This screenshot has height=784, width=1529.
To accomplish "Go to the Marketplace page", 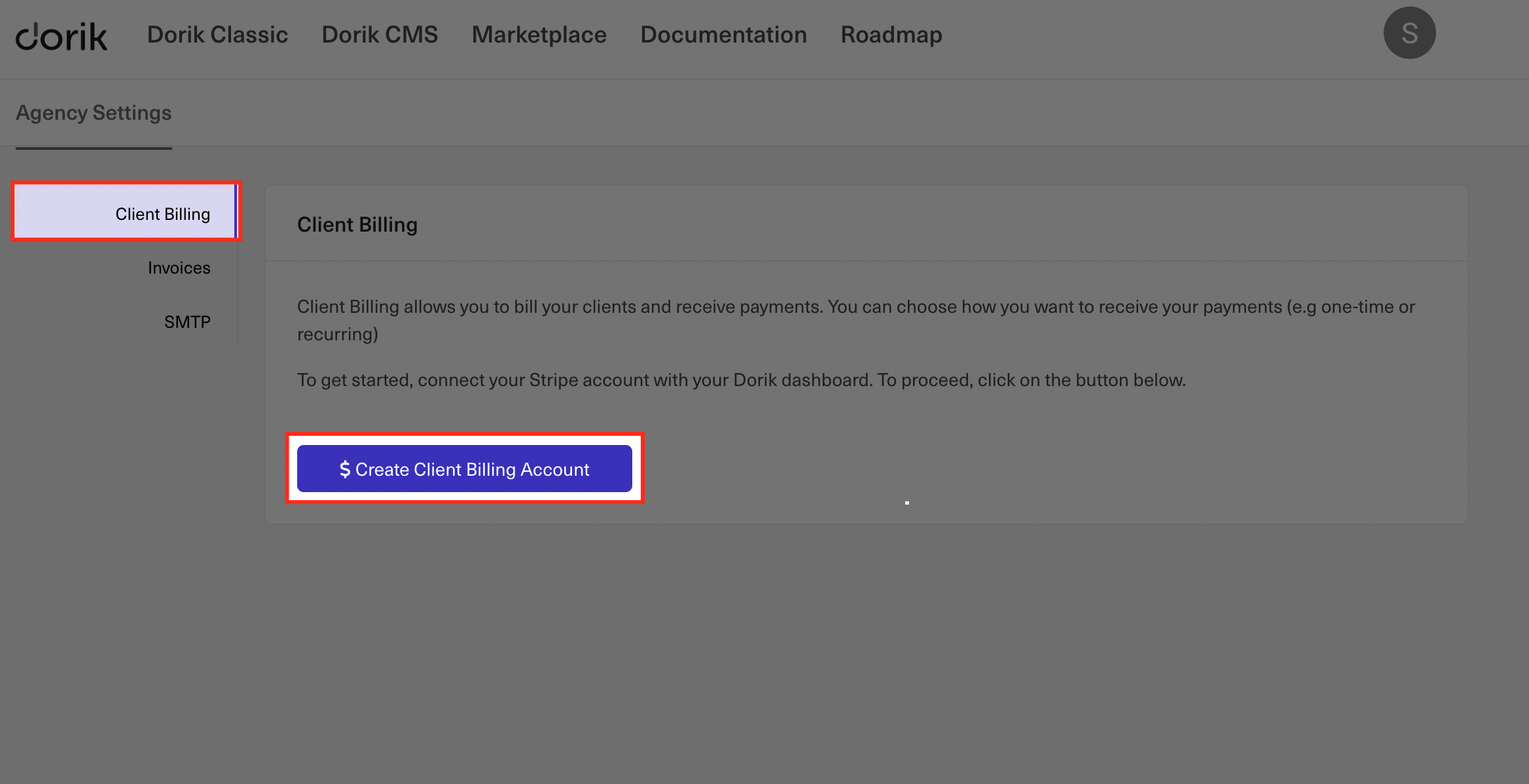I will 539,35.
